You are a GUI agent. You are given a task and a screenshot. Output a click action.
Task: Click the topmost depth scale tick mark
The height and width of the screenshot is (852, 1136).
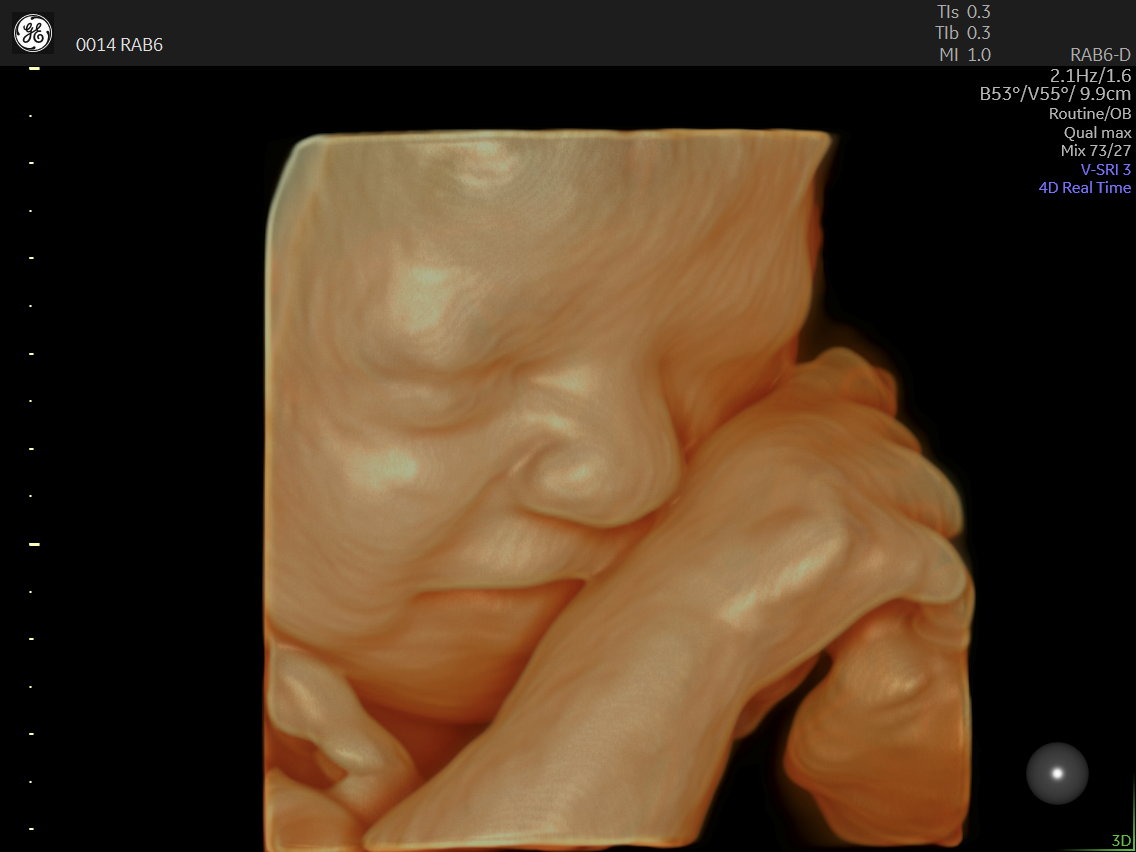tap(34, 68)
